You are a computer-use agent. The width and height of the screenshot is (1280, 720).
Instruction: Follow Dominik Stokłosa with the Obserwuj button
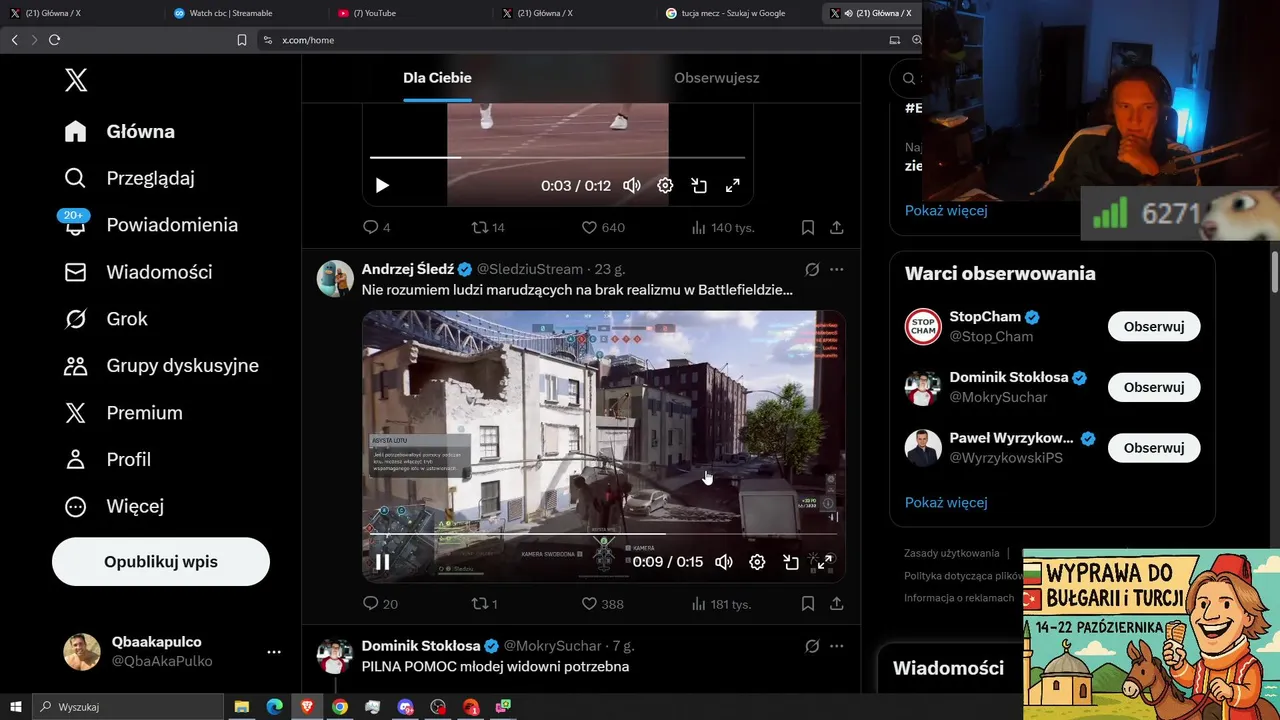(1154, 387)
